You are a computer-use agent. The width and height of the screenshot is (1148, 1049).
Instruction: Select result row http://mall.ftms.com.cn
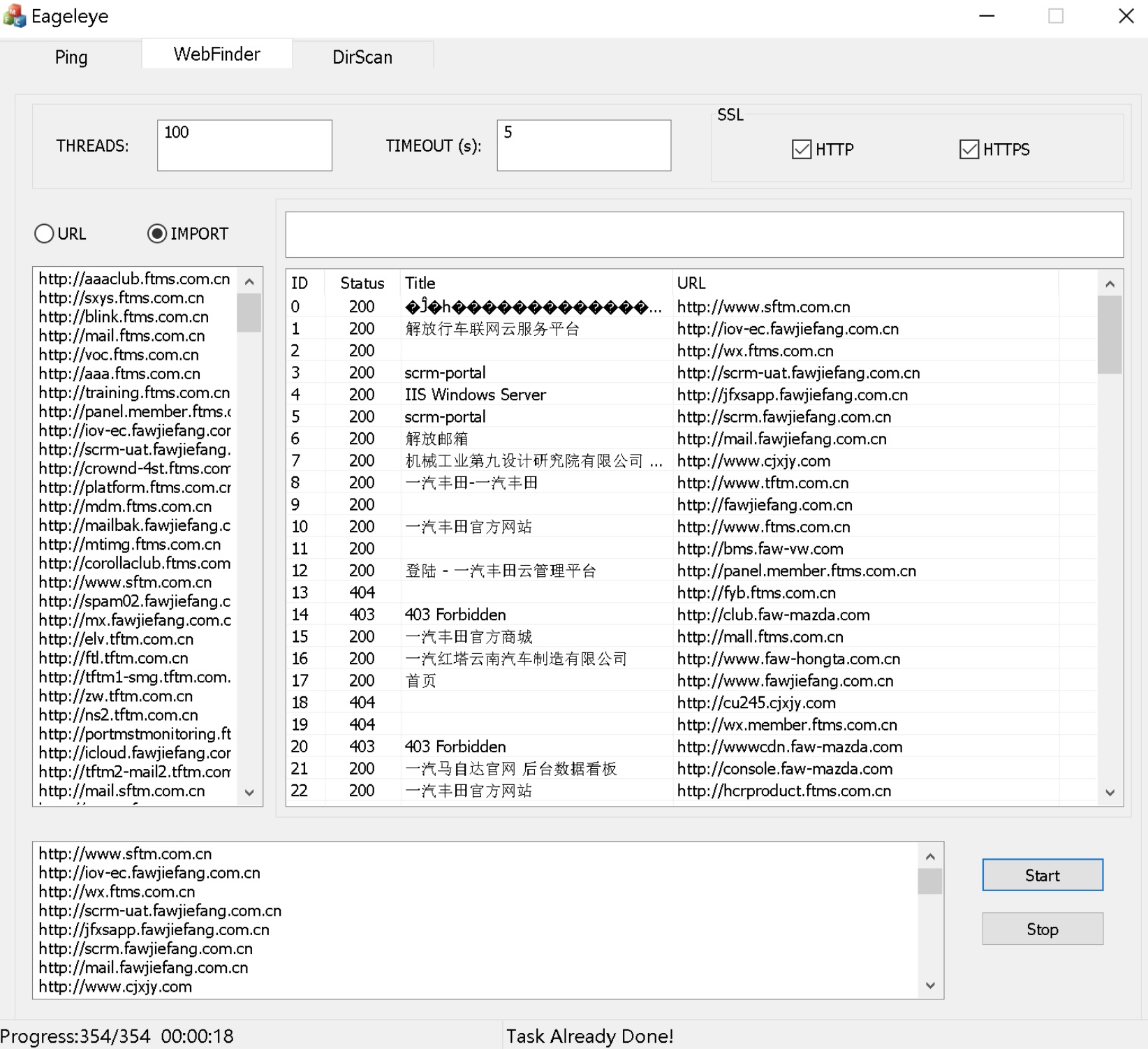(x=691, y=637)
